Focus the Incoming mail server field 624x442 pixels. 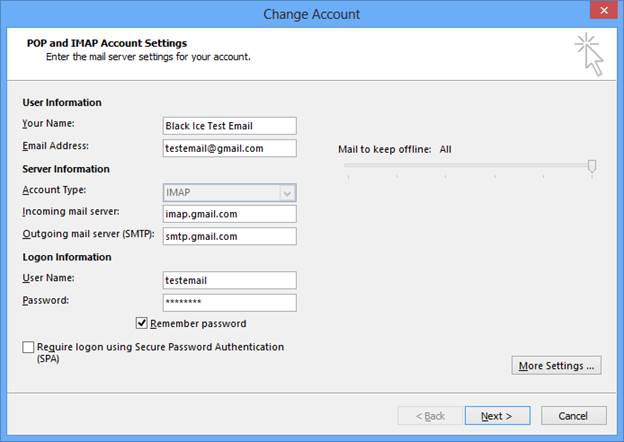click(229, 214)
